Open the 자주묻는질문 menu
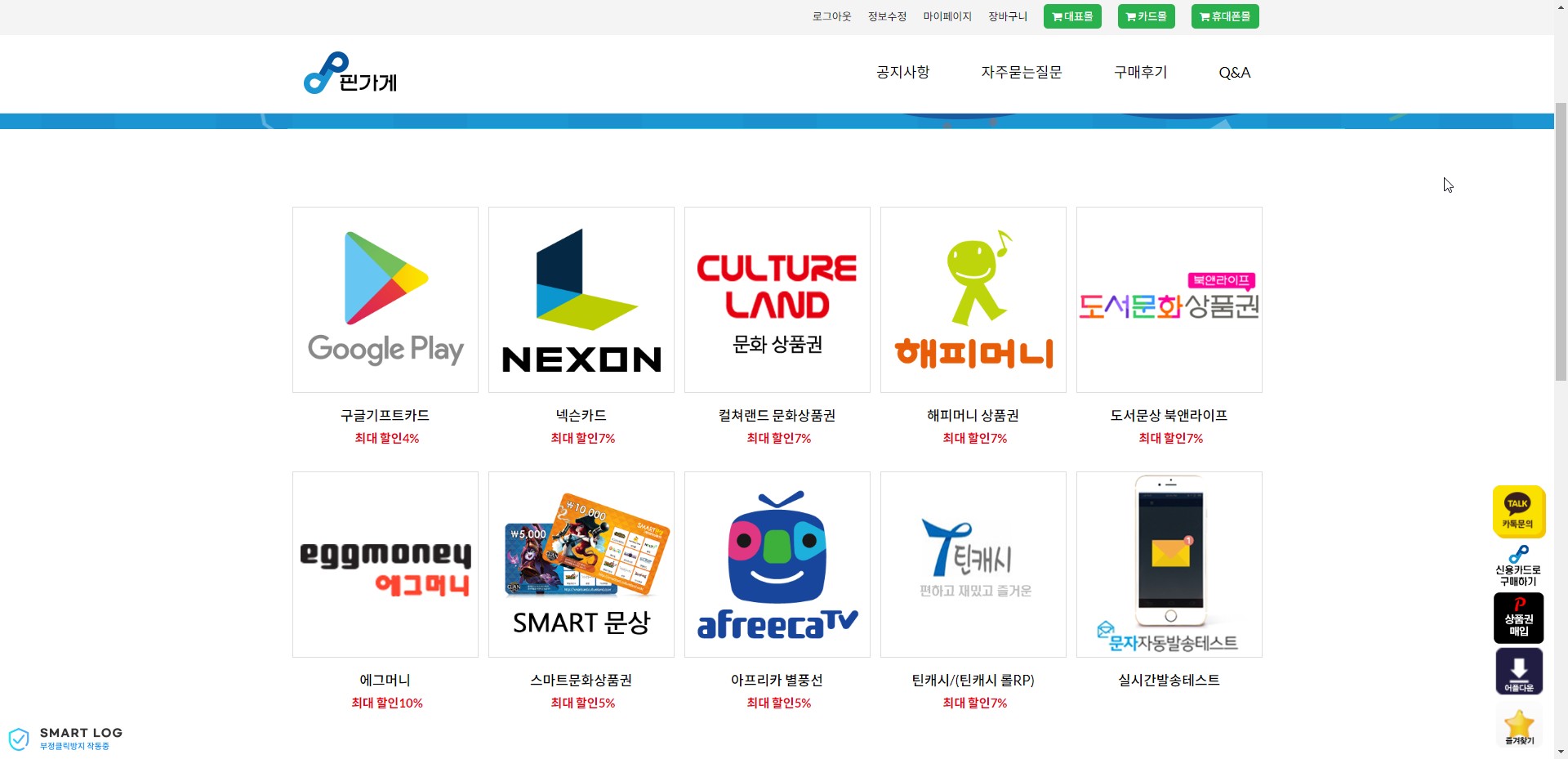This screenshot has height=759, width=1568. click(1022, 72)
